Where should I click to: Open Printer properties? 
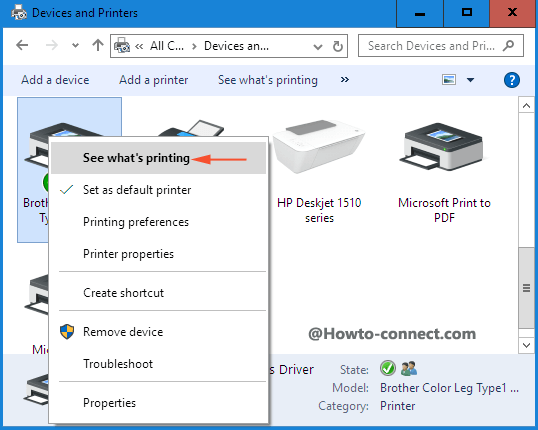[x=158, y=254]
